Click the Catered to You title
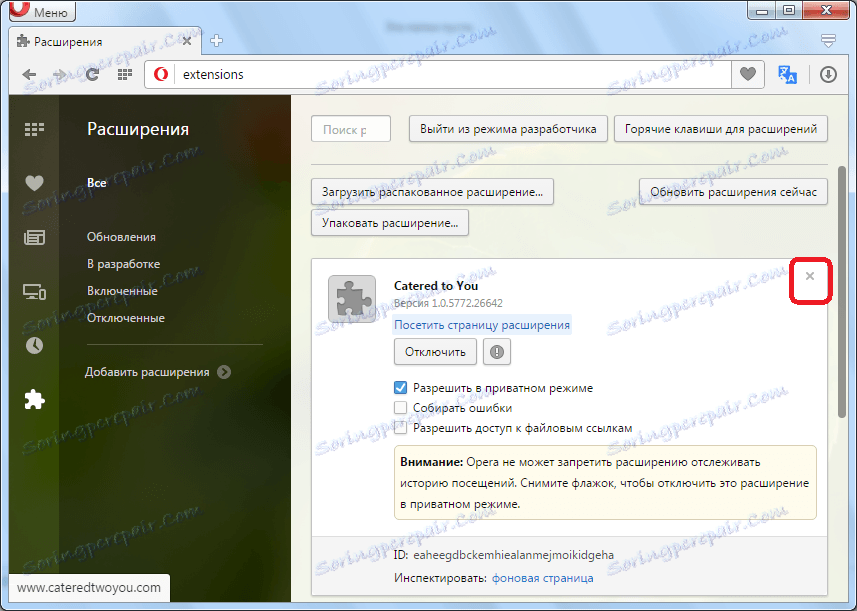The image size is (857, 611). (436, 286)
